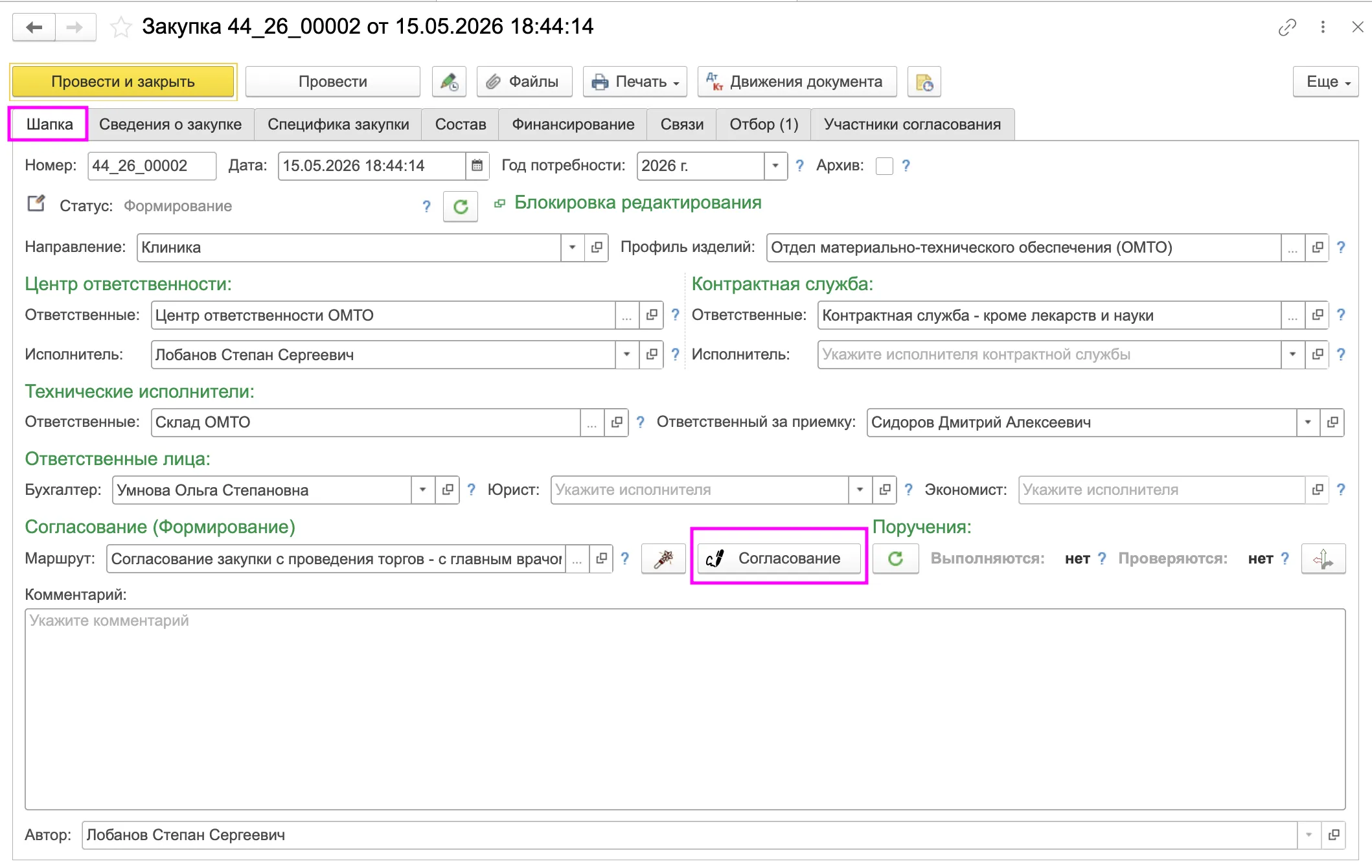Open the Направление value with its open-form icon
Image resolution: width=1372 pixels, height=868 pixels.
(597, 247)
